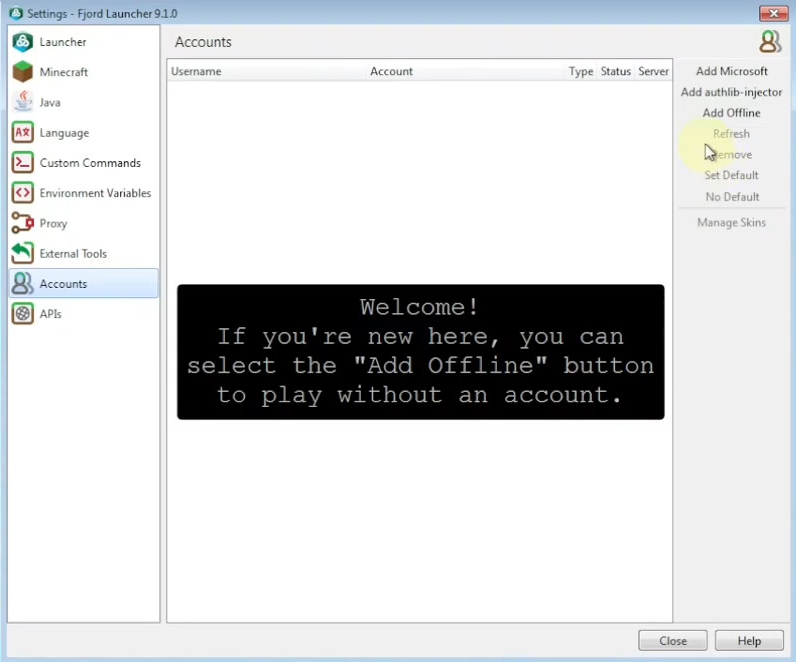Click the Environment Variables code icon
Screen dimensions: 796x662
22,193
